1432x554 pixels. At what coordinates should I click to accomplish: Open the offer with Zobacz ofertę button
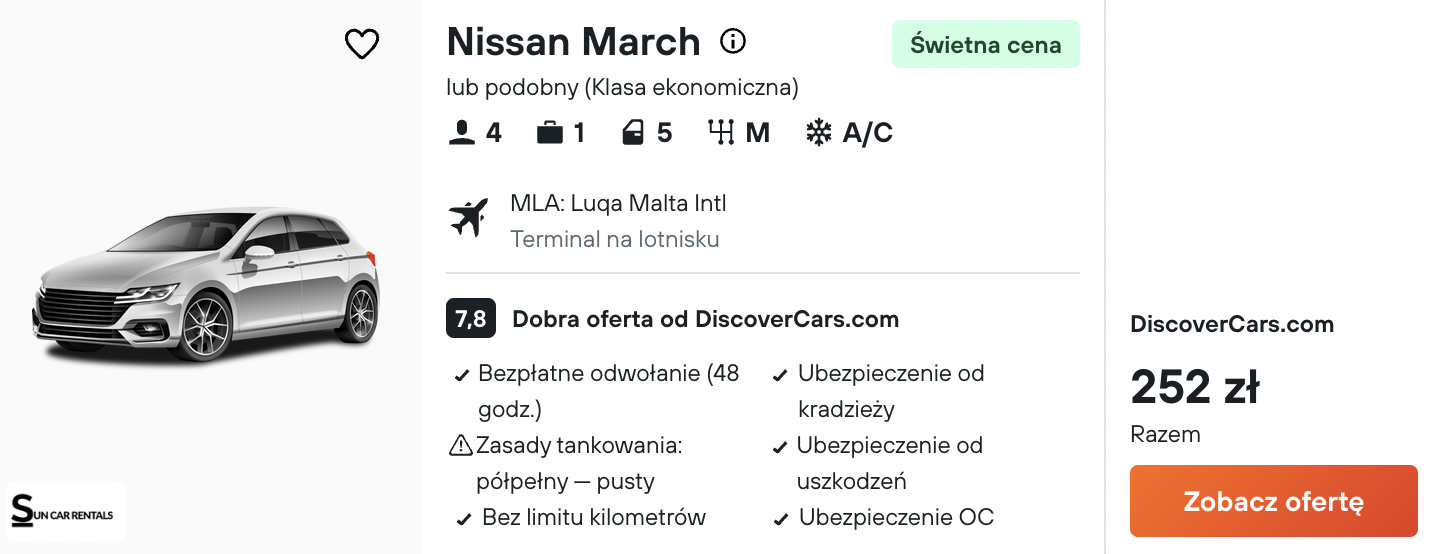[1274, 501]
